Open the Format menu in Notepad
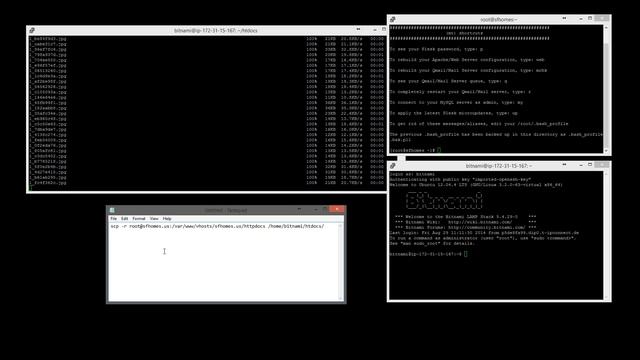 [x=139, y=219]
